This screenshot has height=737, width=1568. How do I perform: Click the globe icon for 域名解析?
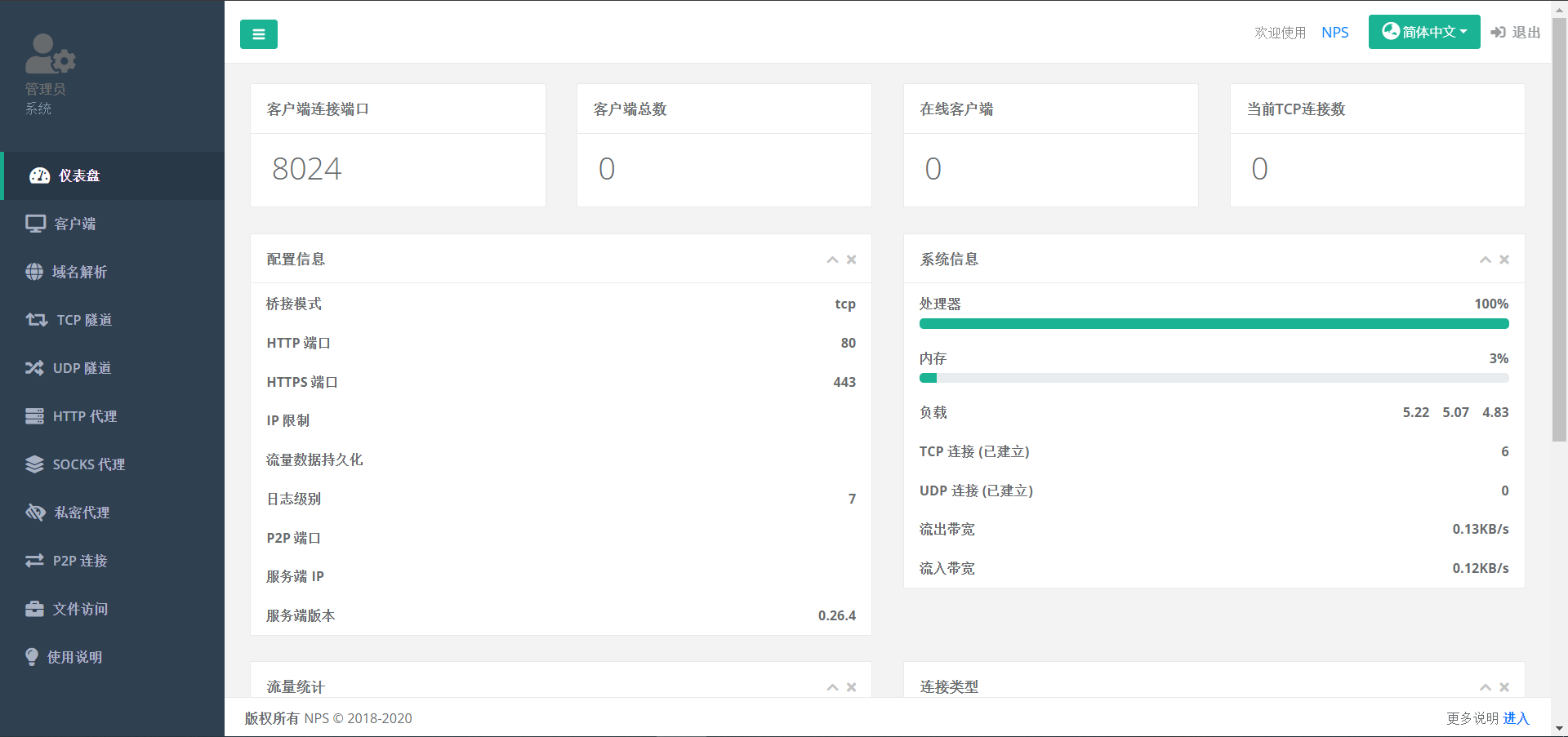click(x=34, y=272)
